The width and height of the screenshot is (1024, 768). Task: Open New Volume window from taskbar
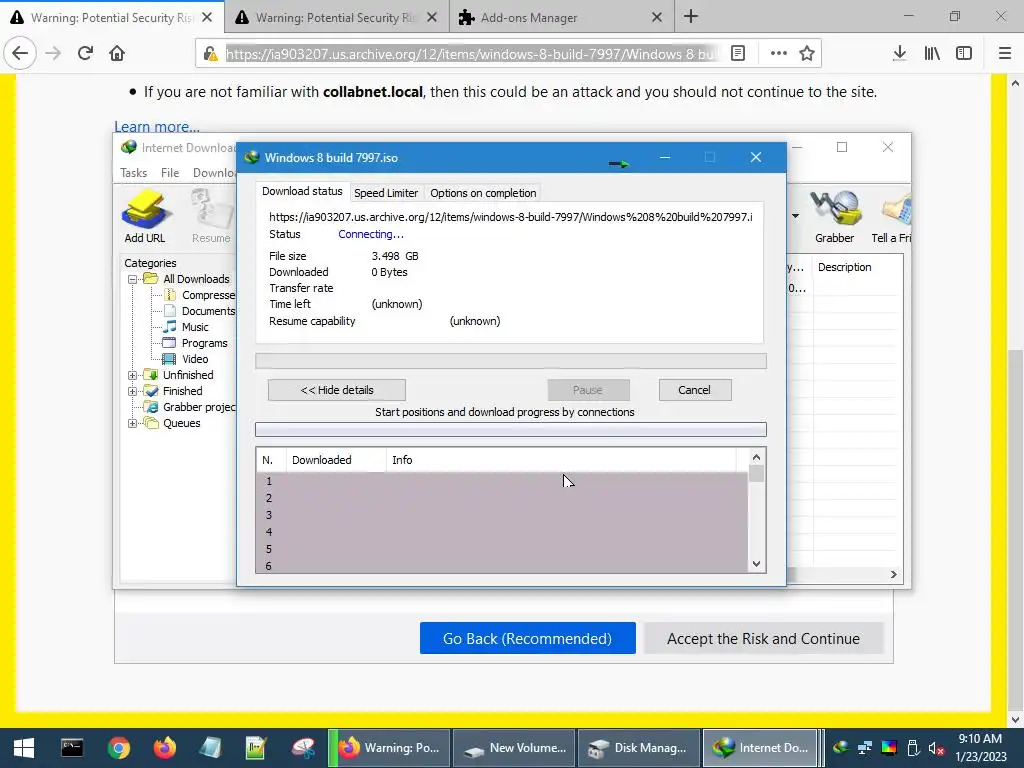coord(514,748)
